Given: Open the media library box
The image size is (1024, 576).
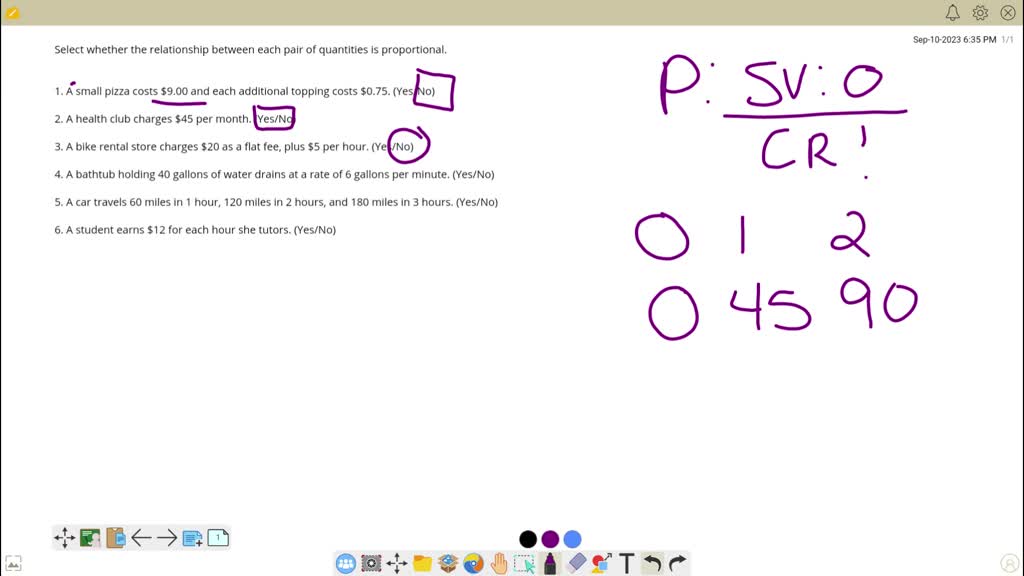Looking at the screenshot, I should (448, 563).
